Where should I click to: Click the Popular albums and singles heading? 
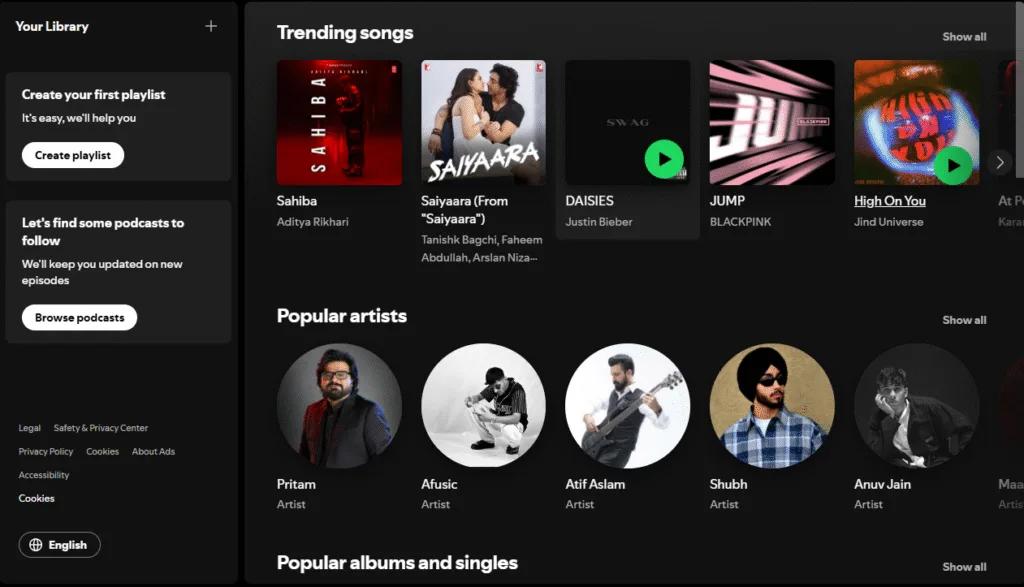(x=397, y=563)
